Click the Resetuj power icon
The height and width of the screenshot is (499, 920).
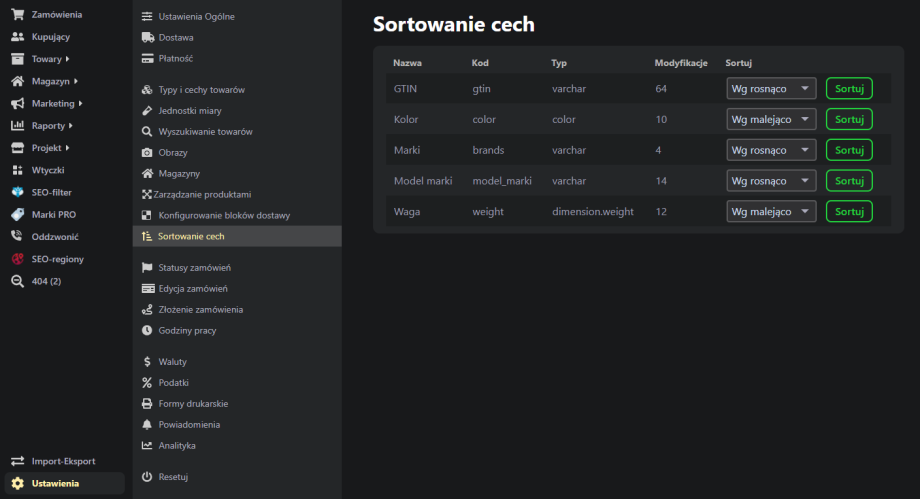(147, 477)
